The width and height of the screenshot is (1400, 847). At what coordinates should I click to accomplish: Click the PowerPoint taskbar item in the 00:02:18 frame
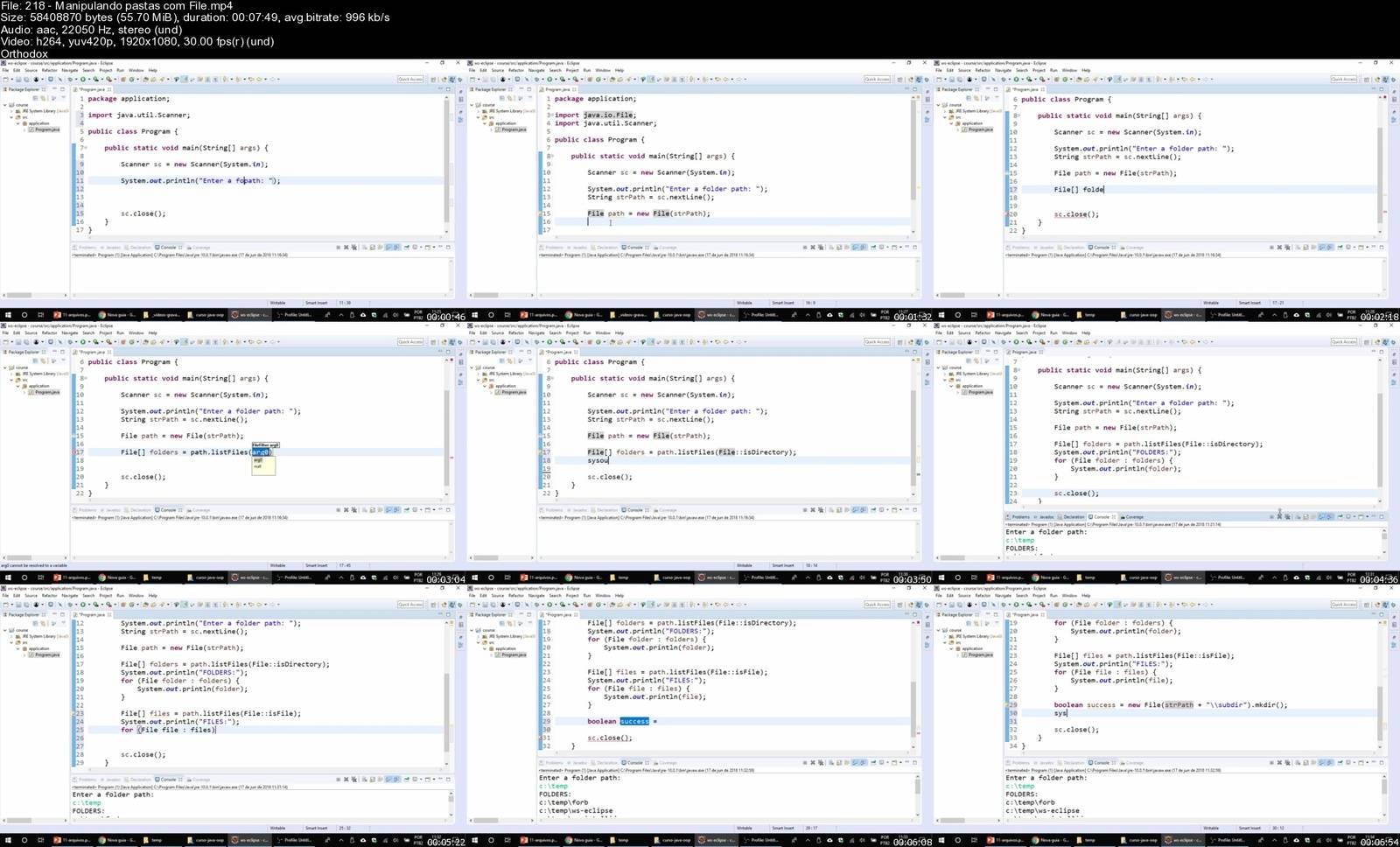[1006, 315]
